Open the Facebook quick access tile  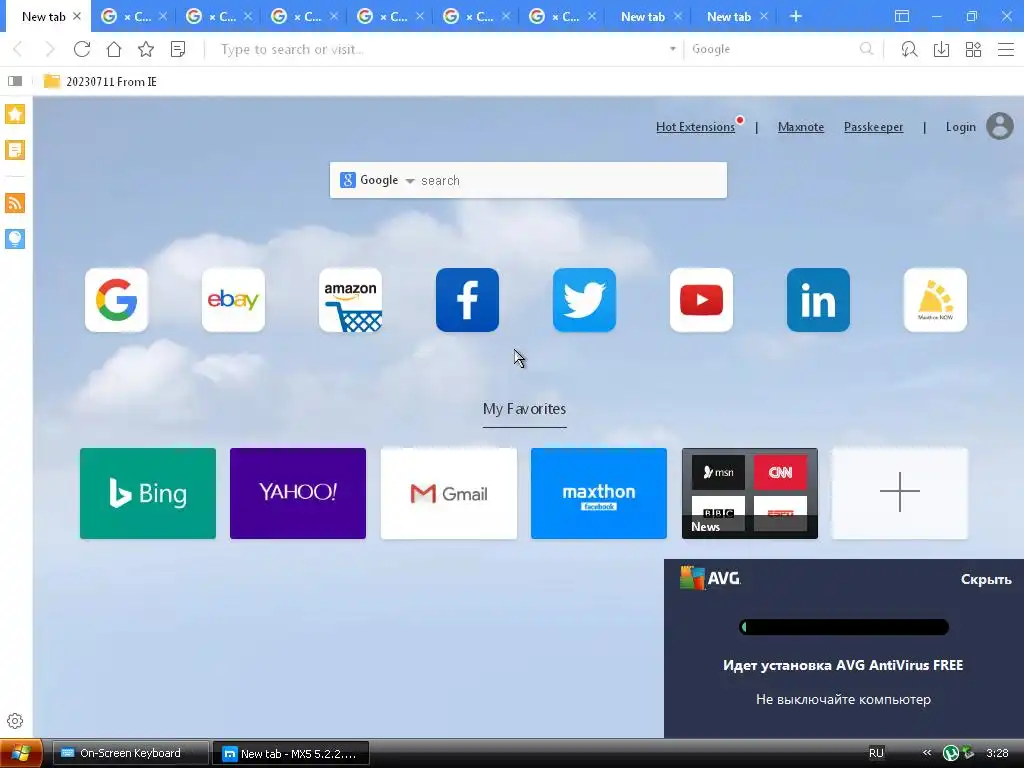[x=467, y=300]
